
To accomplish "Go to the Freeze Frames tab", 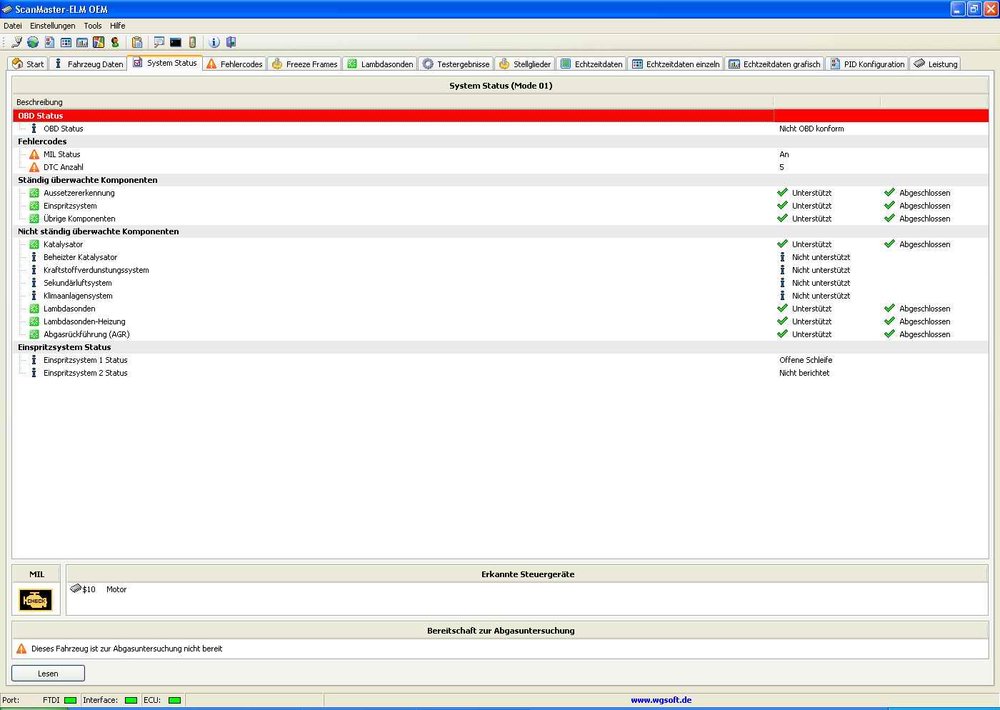I will [304, 64].
